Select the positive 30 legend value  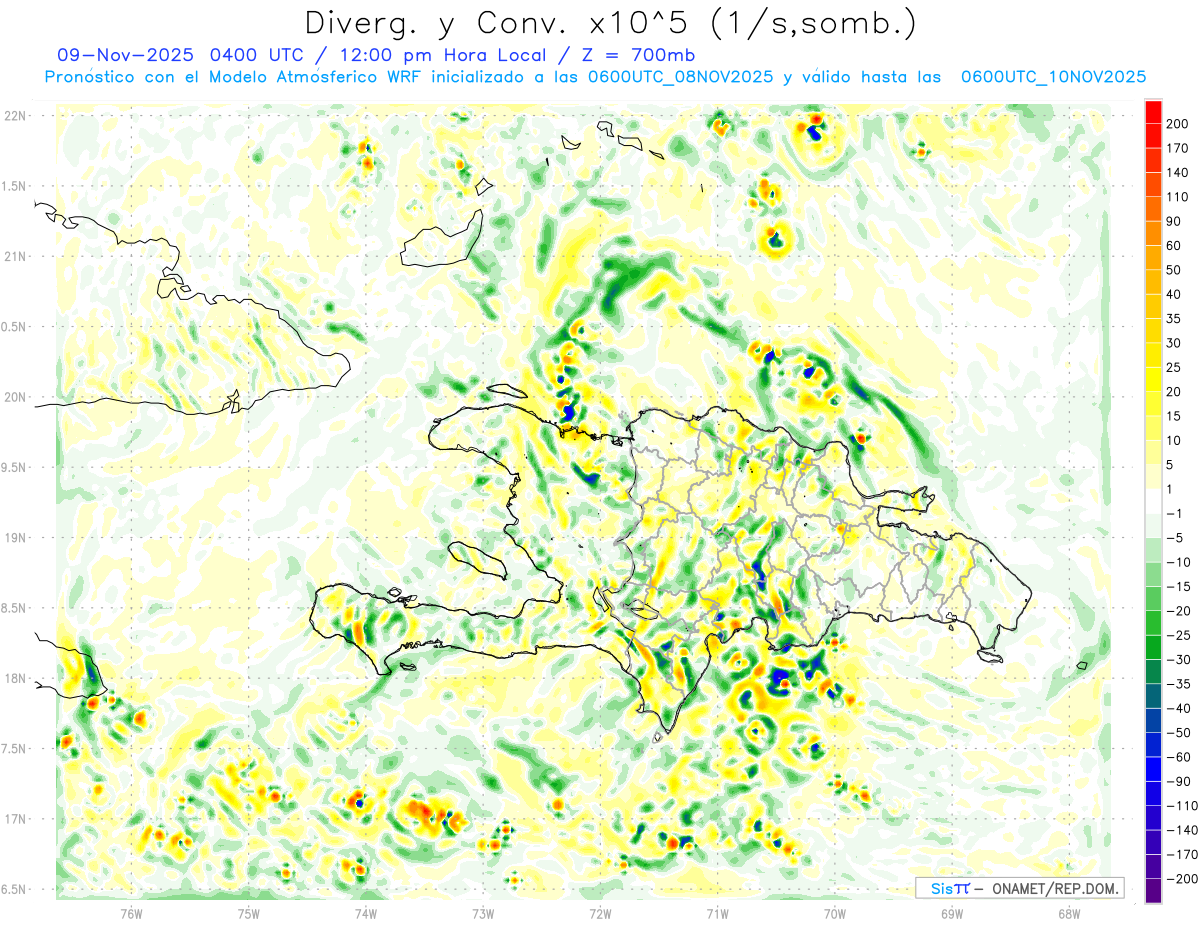coord(1174,343)
